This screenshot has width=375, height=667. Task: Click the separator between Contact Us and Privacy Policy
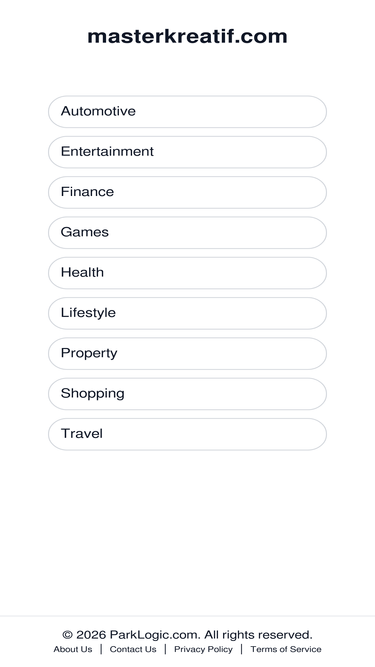pos(165,649)
